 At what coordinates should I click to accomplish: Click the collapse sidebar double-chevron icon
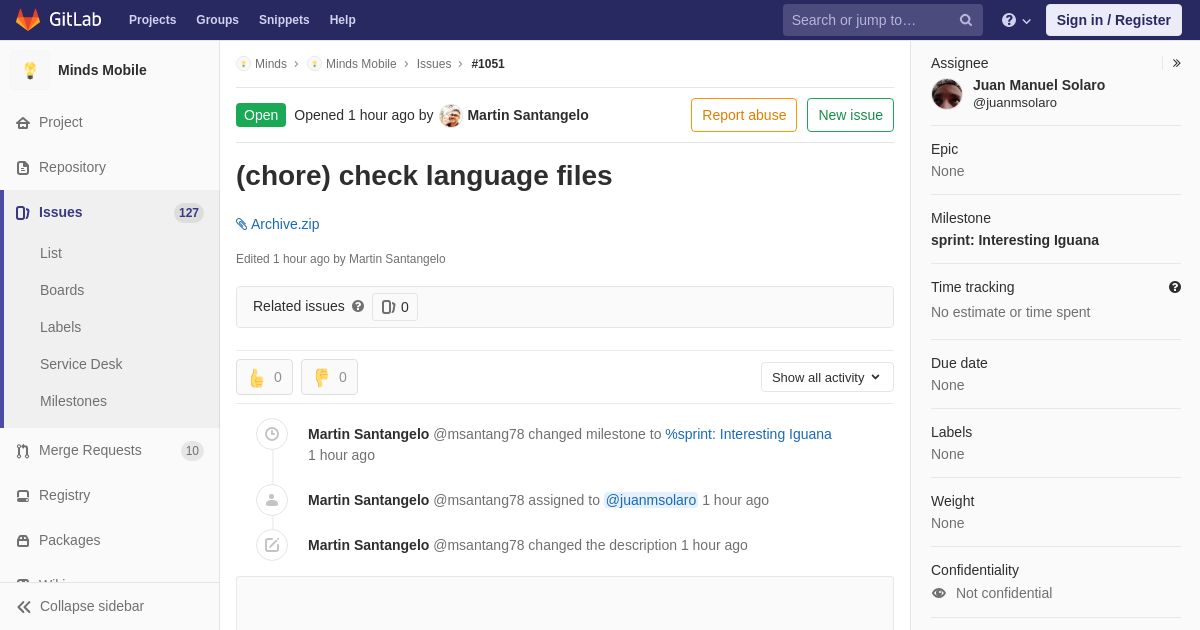click(24, 607)
